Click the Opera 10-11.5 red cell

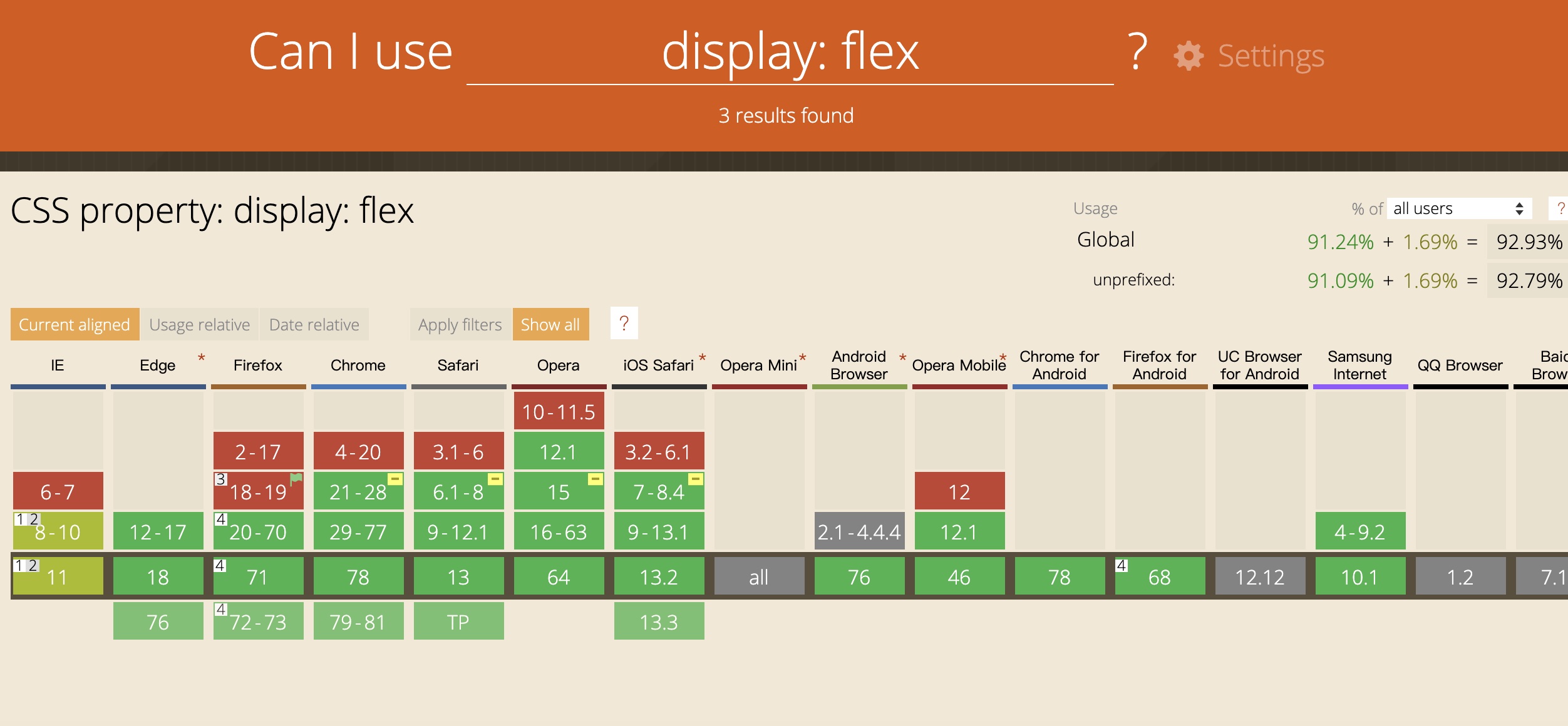click(x=559, y=412)
